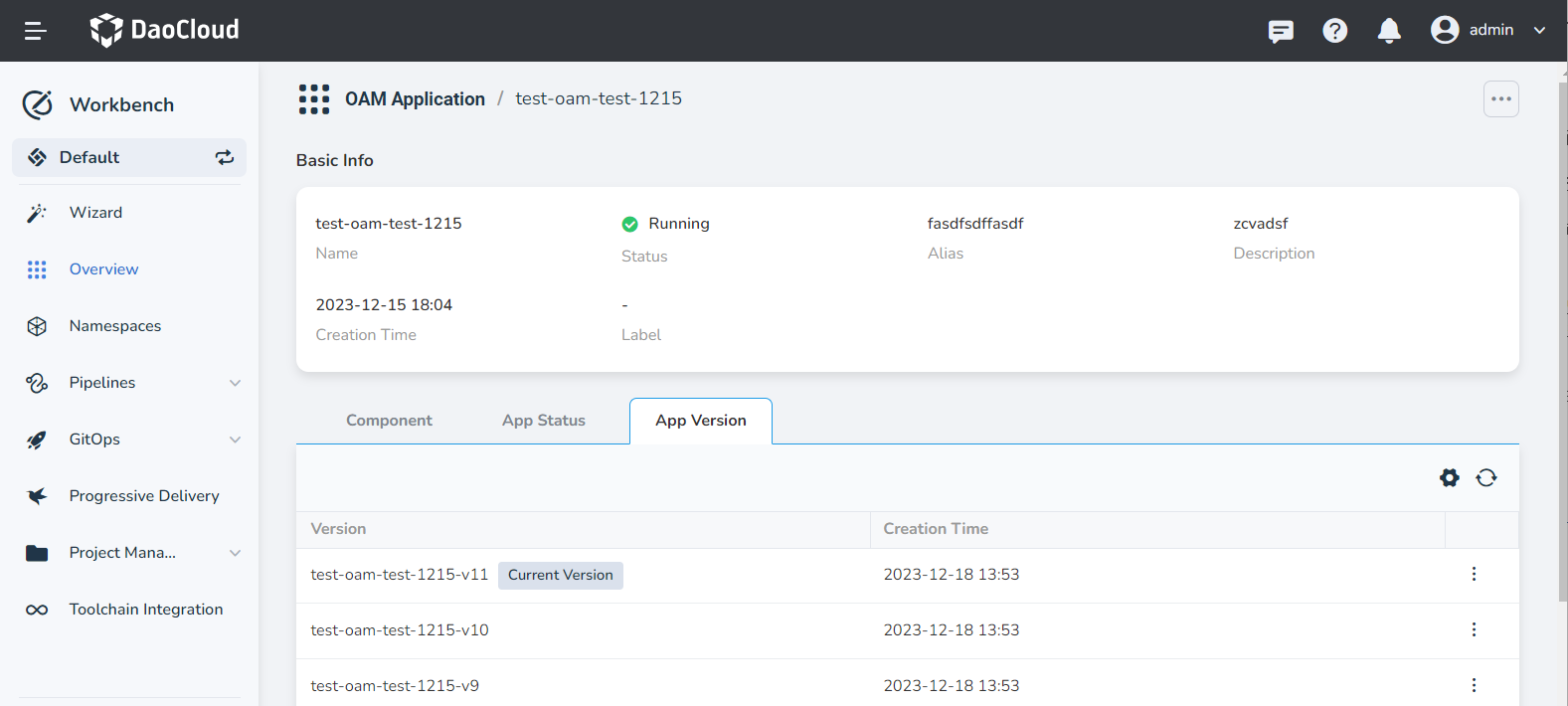Click the table settings gear icon
This screenshot has width=1568, height=706.
pos(1450,478)
